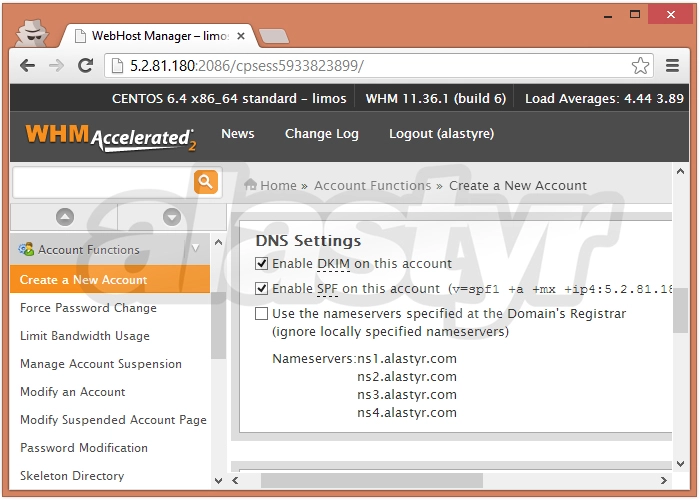The height and width of the screenshot is (500, 700).
Task: Reload the page with refresh icon
Action: tap(86, 66)
